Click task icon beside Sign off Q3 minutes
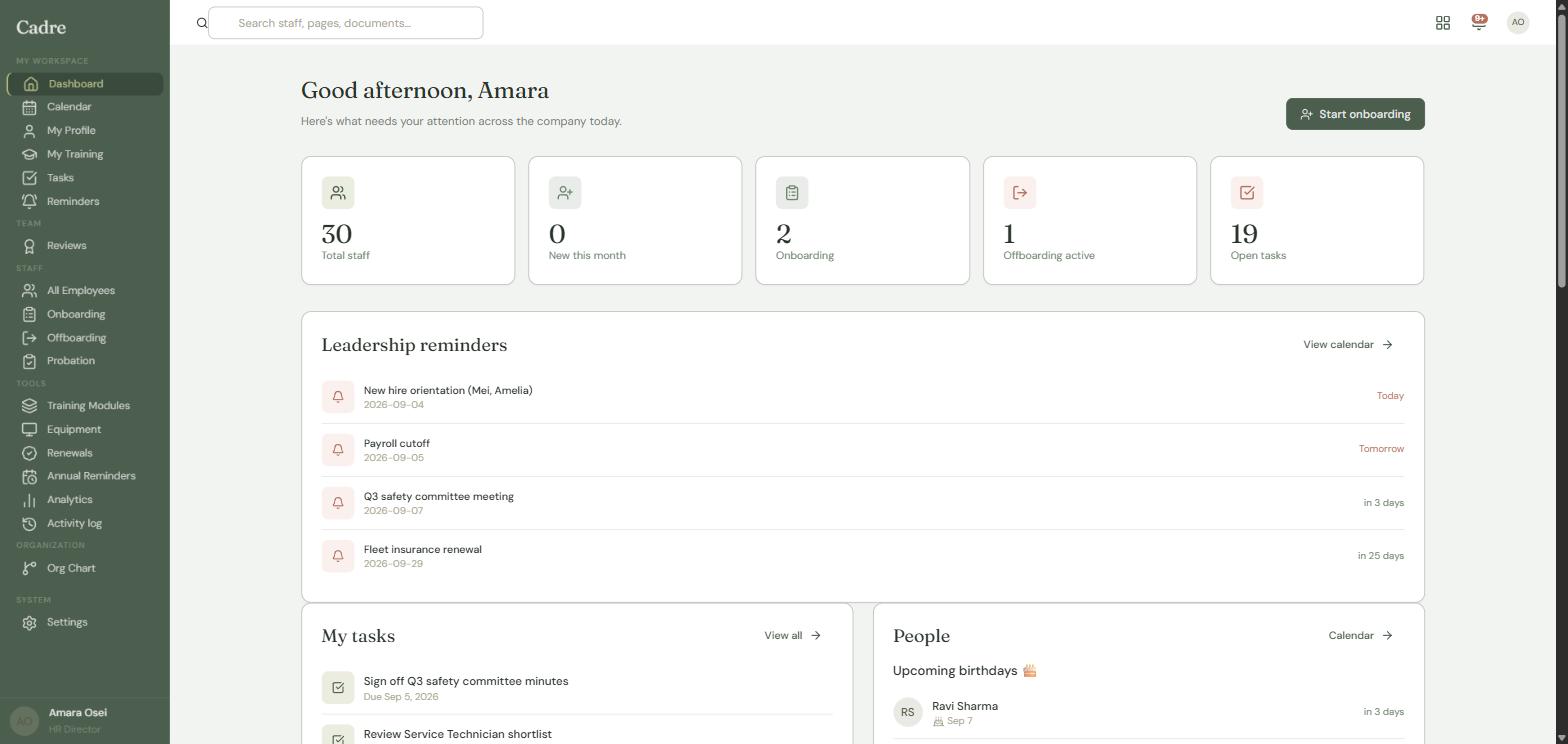Screen dimensions: 1568x744 [338, 688]
